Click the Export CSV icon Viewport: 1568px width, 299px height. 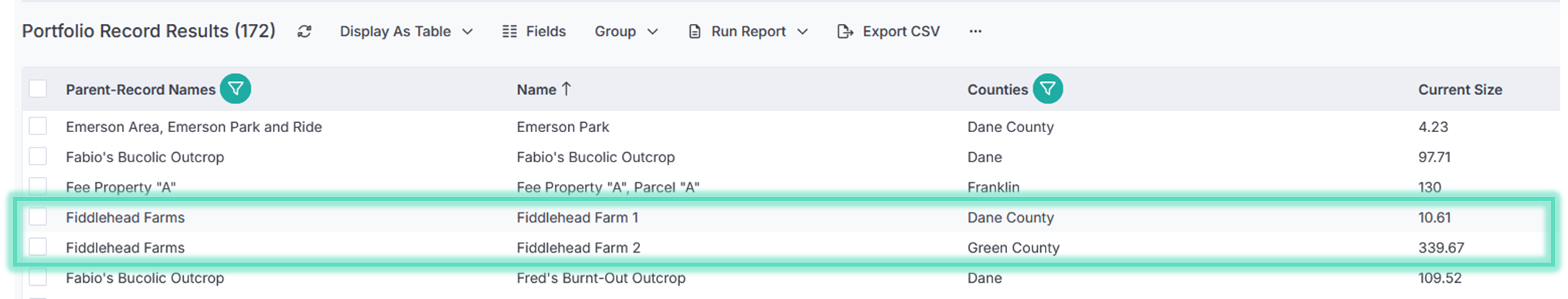pos(845,32)
